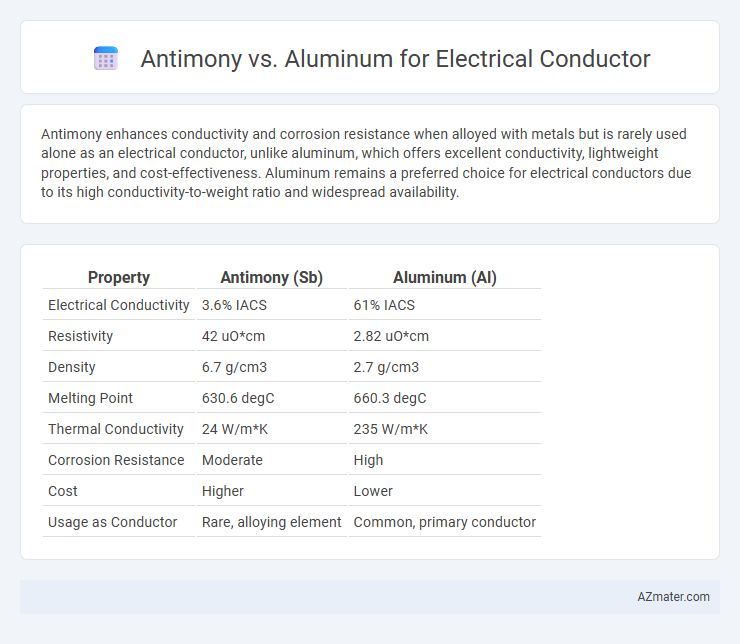Click the '42 uO*cm' value
The height and width of the screenshot is (644, 740).
(233, 336)
